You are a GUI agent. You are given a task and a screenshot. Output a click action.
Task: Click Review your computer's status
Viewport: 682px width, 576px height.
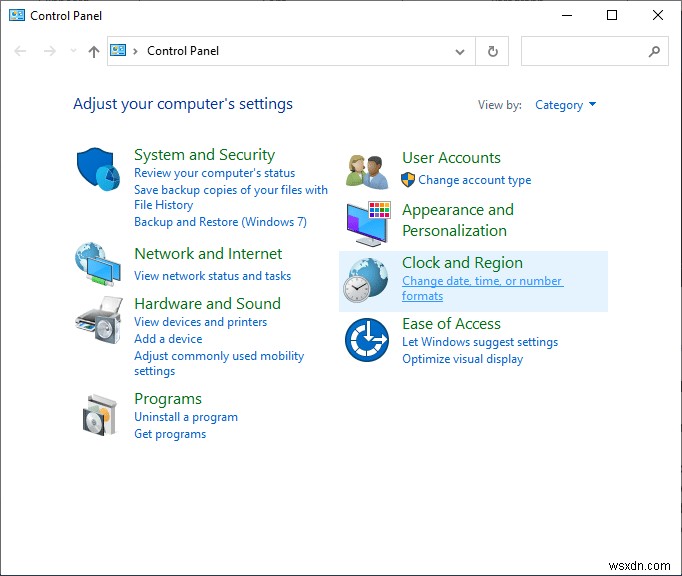[214, 173]
